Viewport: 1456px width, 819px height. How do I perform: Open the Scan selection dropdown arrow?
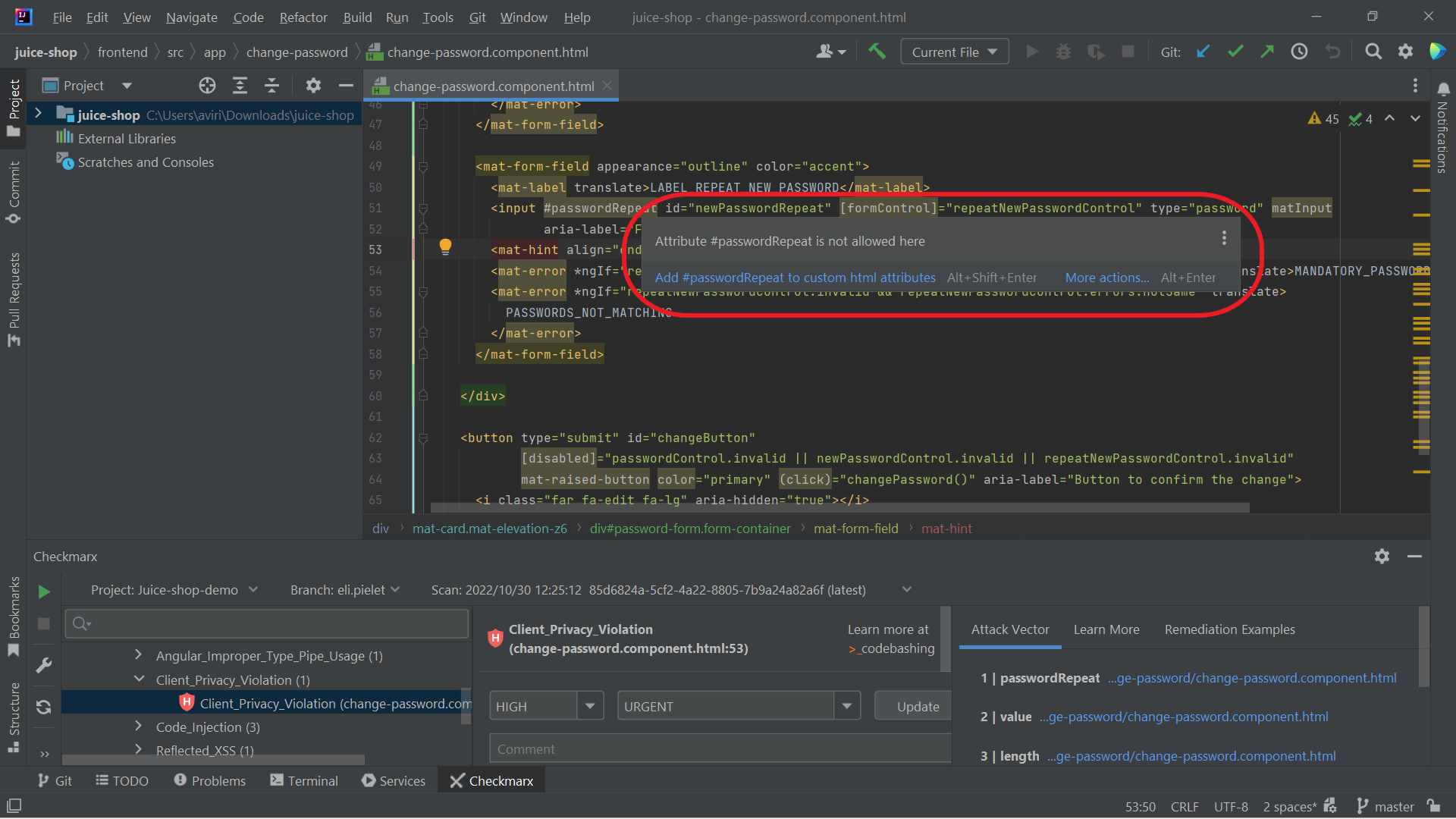point(907,590)
